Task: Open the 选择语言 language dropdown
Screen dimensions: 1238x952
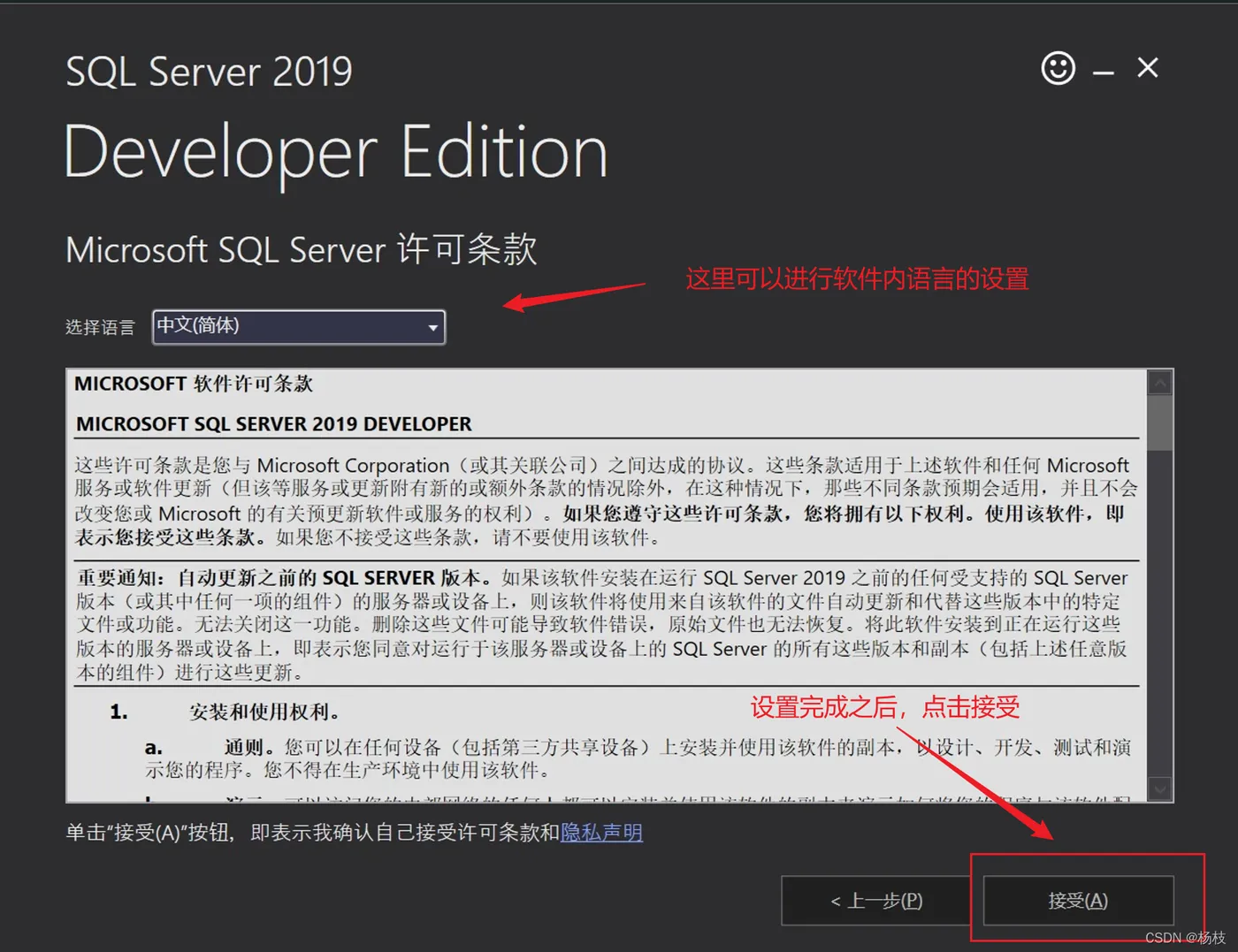Action: 299,327
